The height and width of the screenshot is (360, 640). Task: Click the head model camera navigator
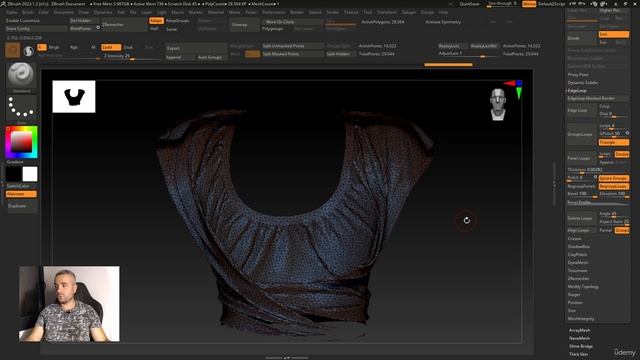pos(498,104)
